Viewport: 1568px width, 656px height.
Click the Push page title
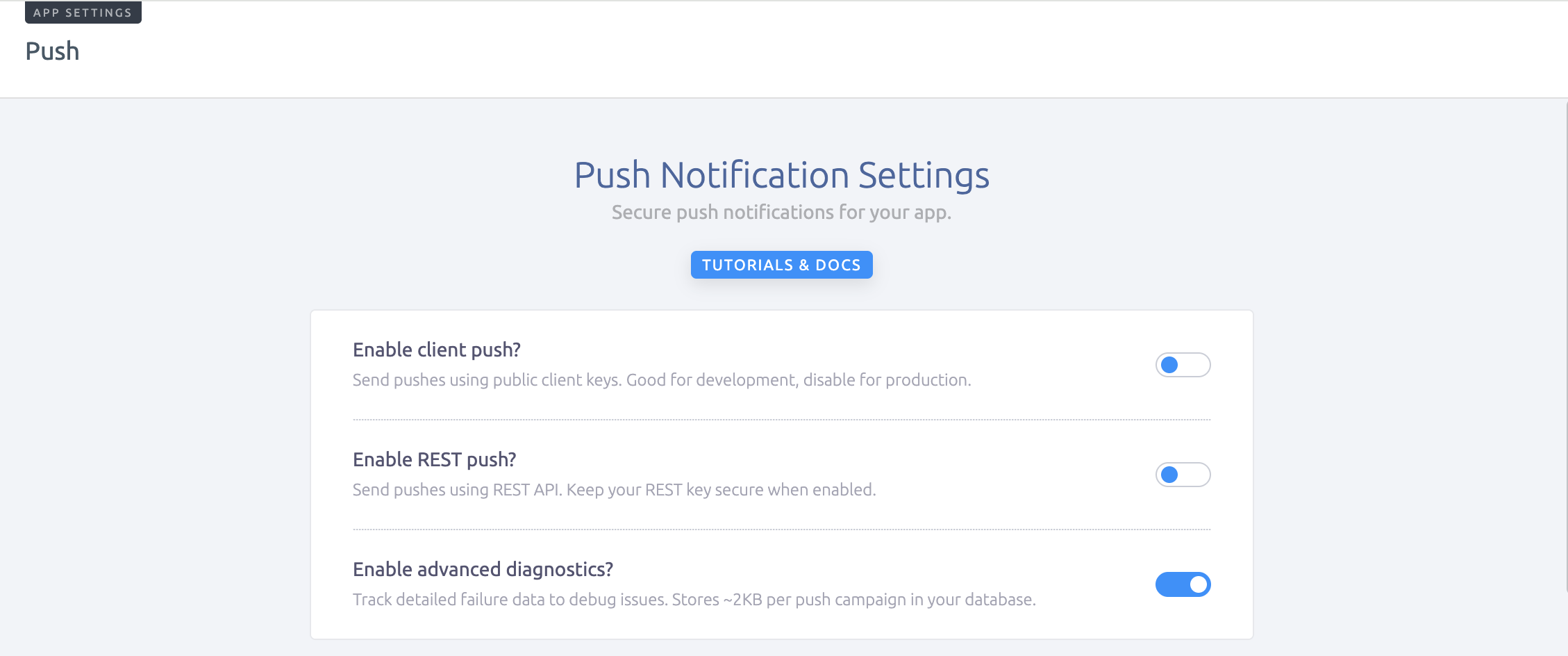click(x=52, y=51)
